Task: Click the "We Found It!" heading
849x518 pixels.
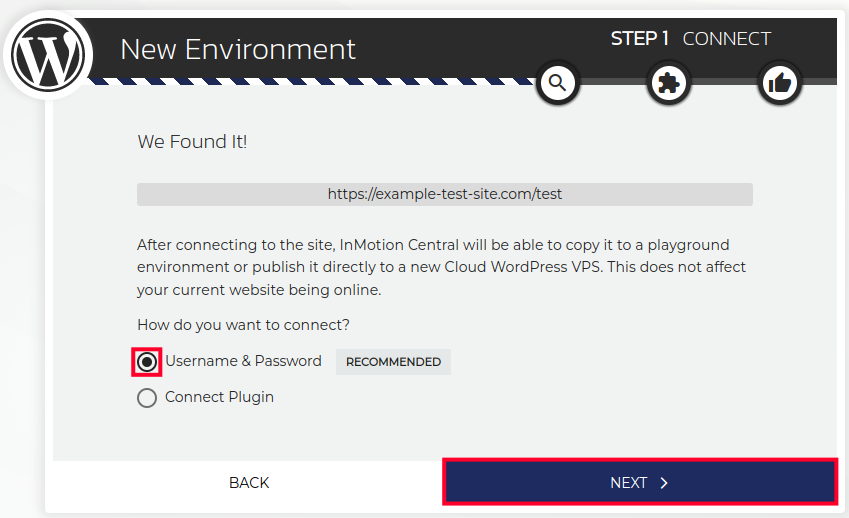Action: point(192,142)
